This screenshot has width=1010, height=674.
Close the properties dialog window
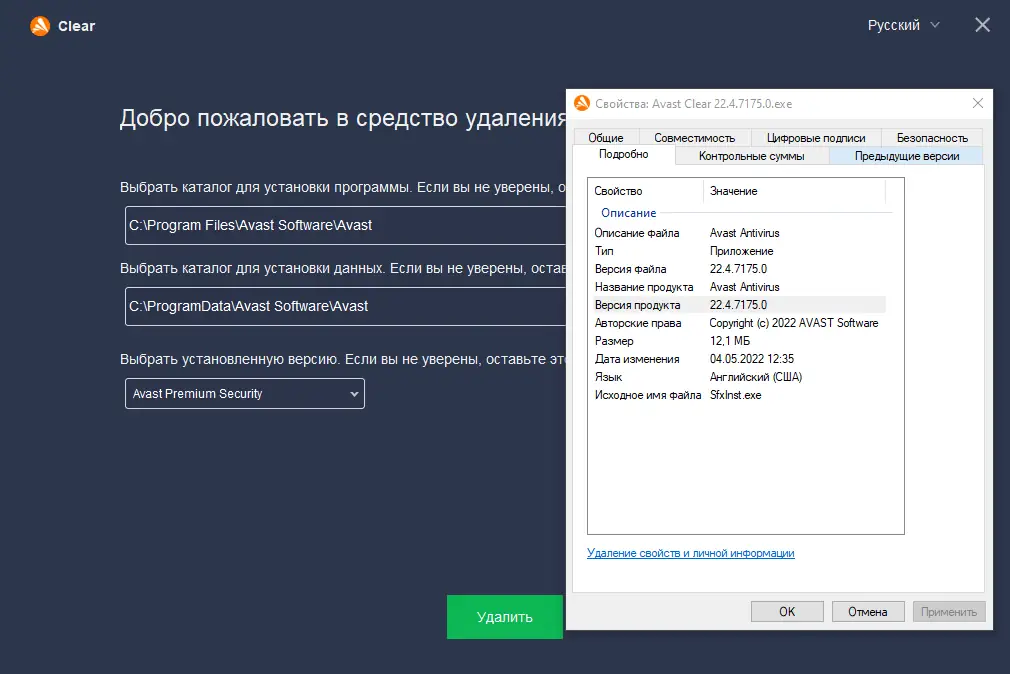click(x=978, y=103)
